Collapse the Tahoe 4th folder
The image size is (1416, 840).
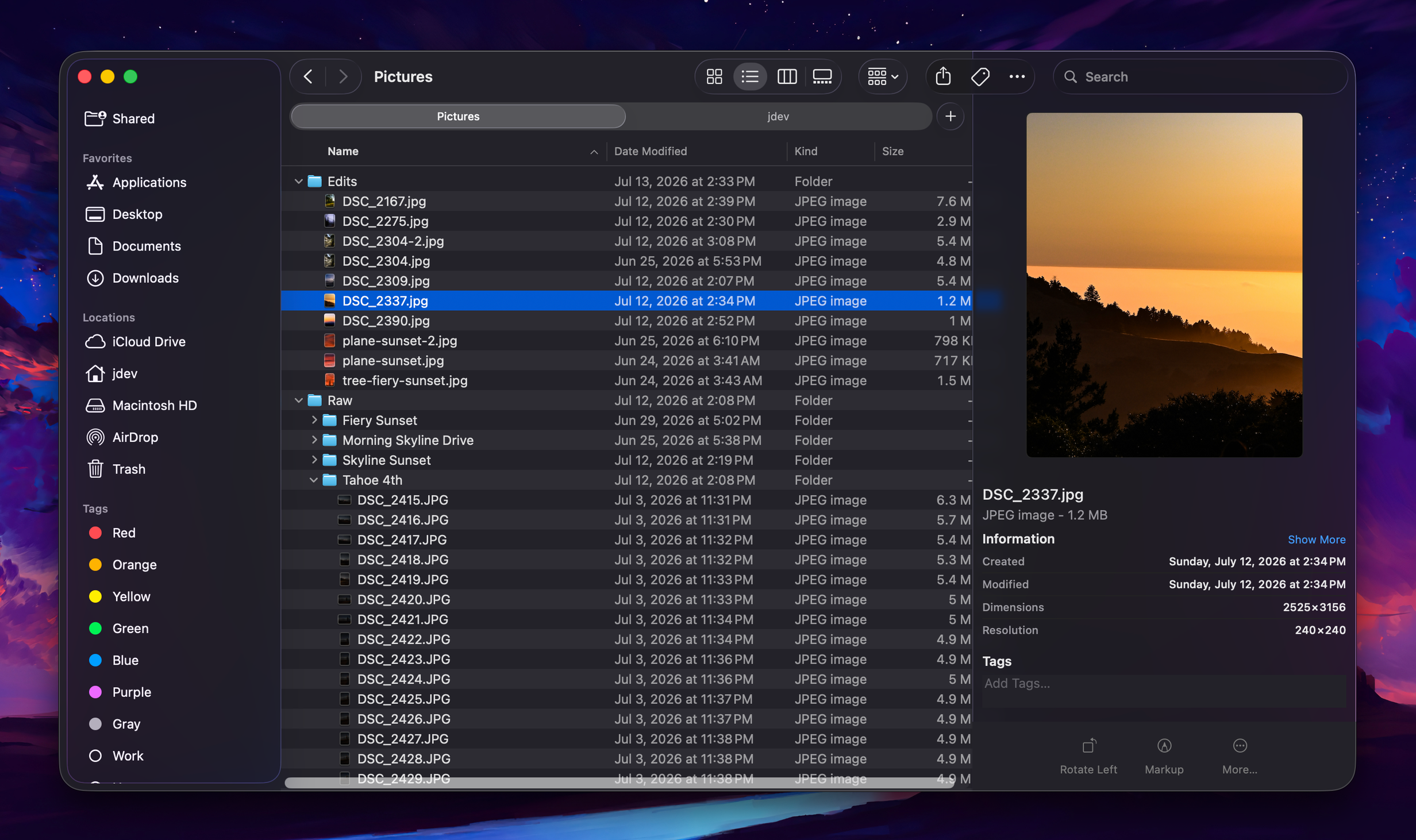(x=314, y=480)
